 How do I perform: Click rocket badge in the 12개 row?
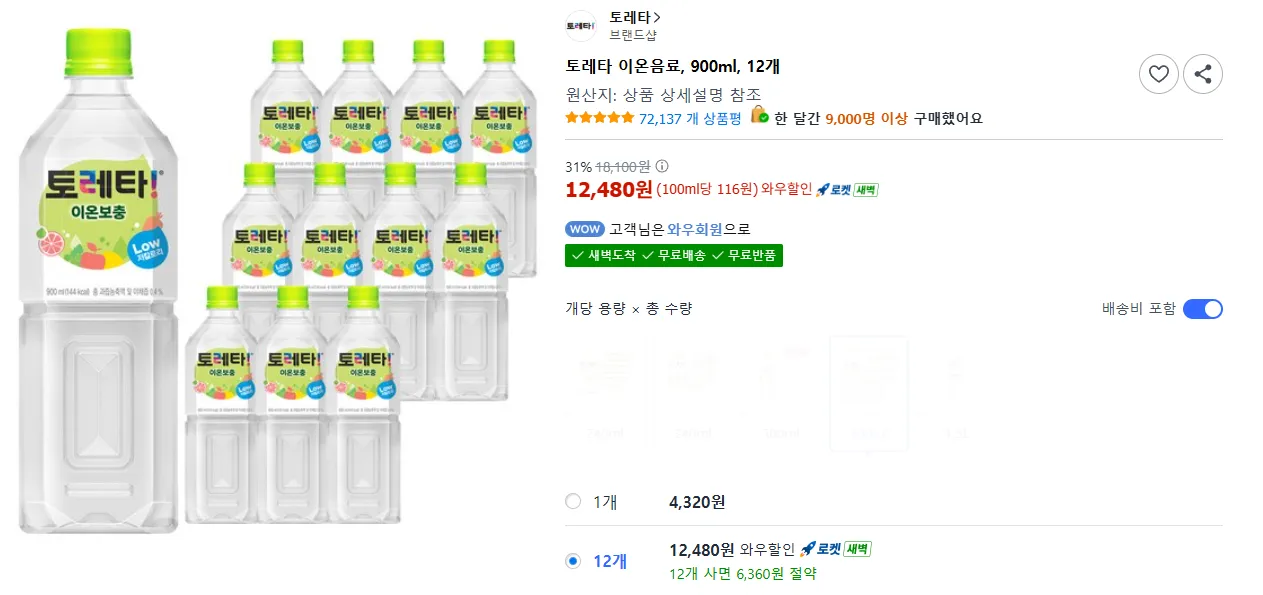click(836, 549)
